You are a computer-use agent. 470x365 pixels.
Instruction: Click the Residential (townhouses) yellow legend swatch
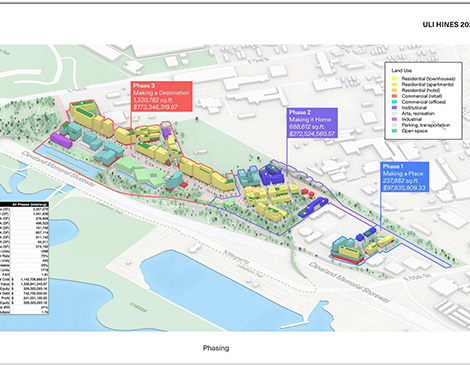click(x=394, y=79)
